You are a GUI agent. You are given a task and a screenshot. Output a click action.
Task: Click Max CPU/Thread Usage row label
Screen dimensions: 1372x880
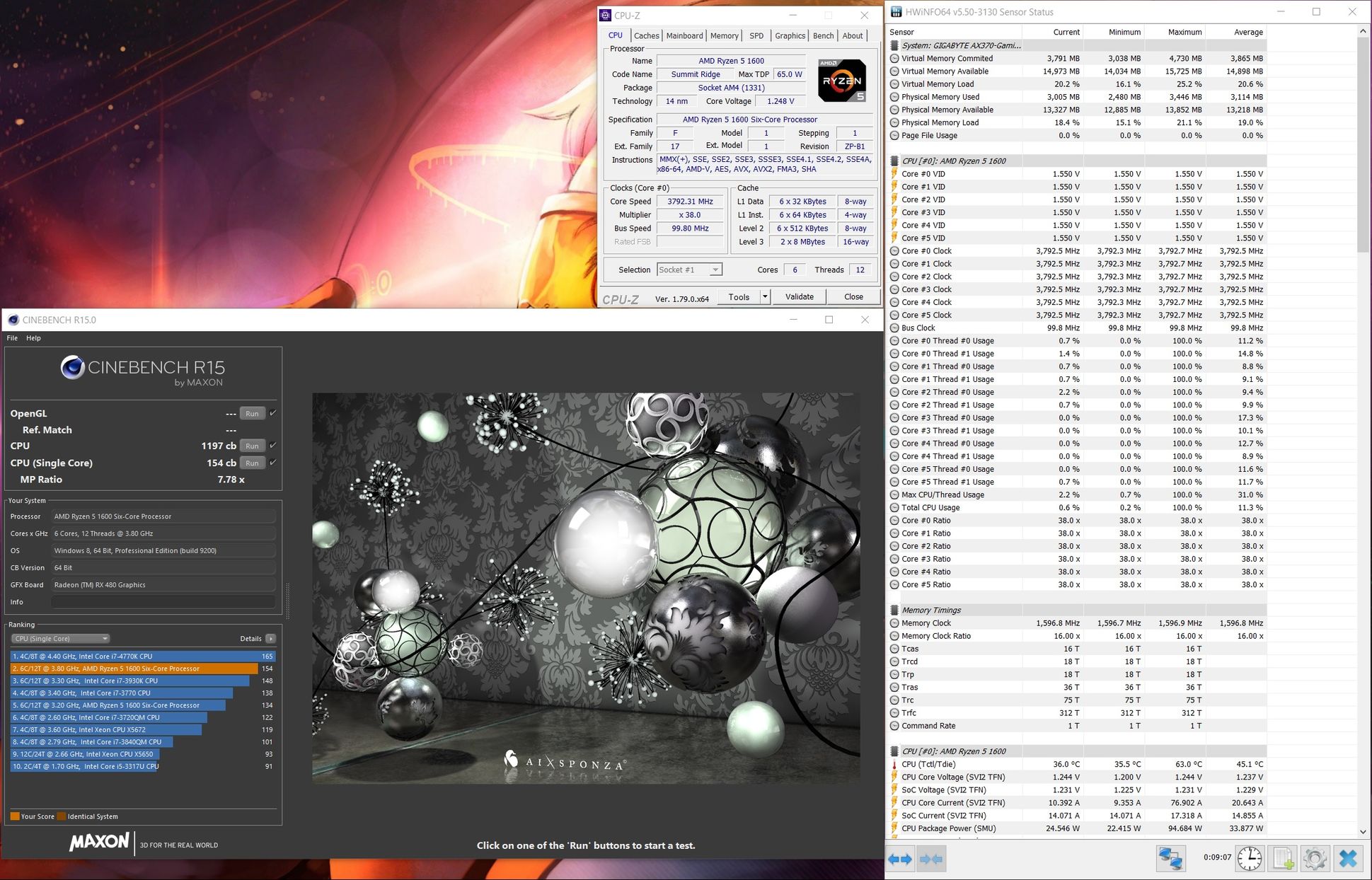pyautogui.click(x=942, y=495)
